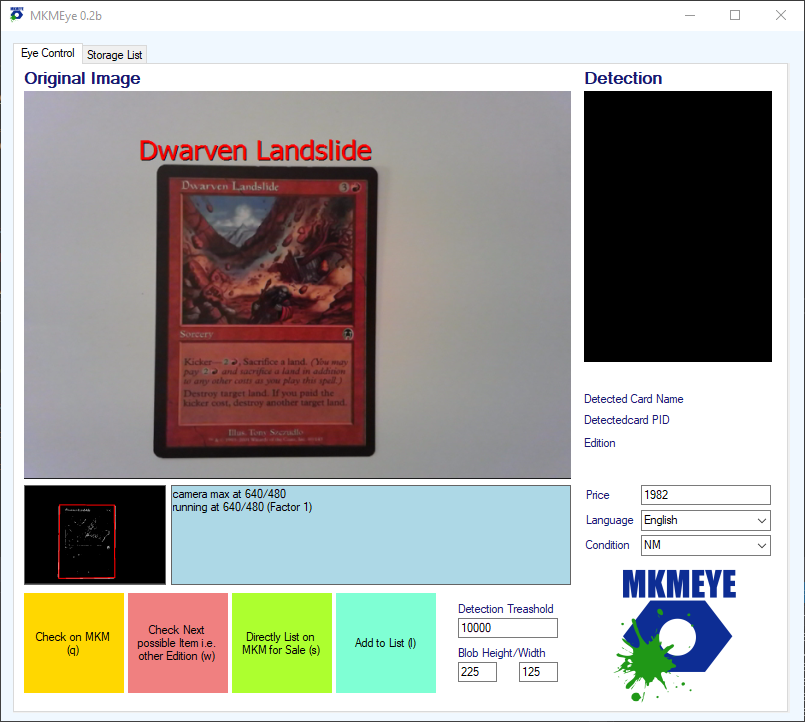
Task: Check next possible item or other edition
Action: 178,643
